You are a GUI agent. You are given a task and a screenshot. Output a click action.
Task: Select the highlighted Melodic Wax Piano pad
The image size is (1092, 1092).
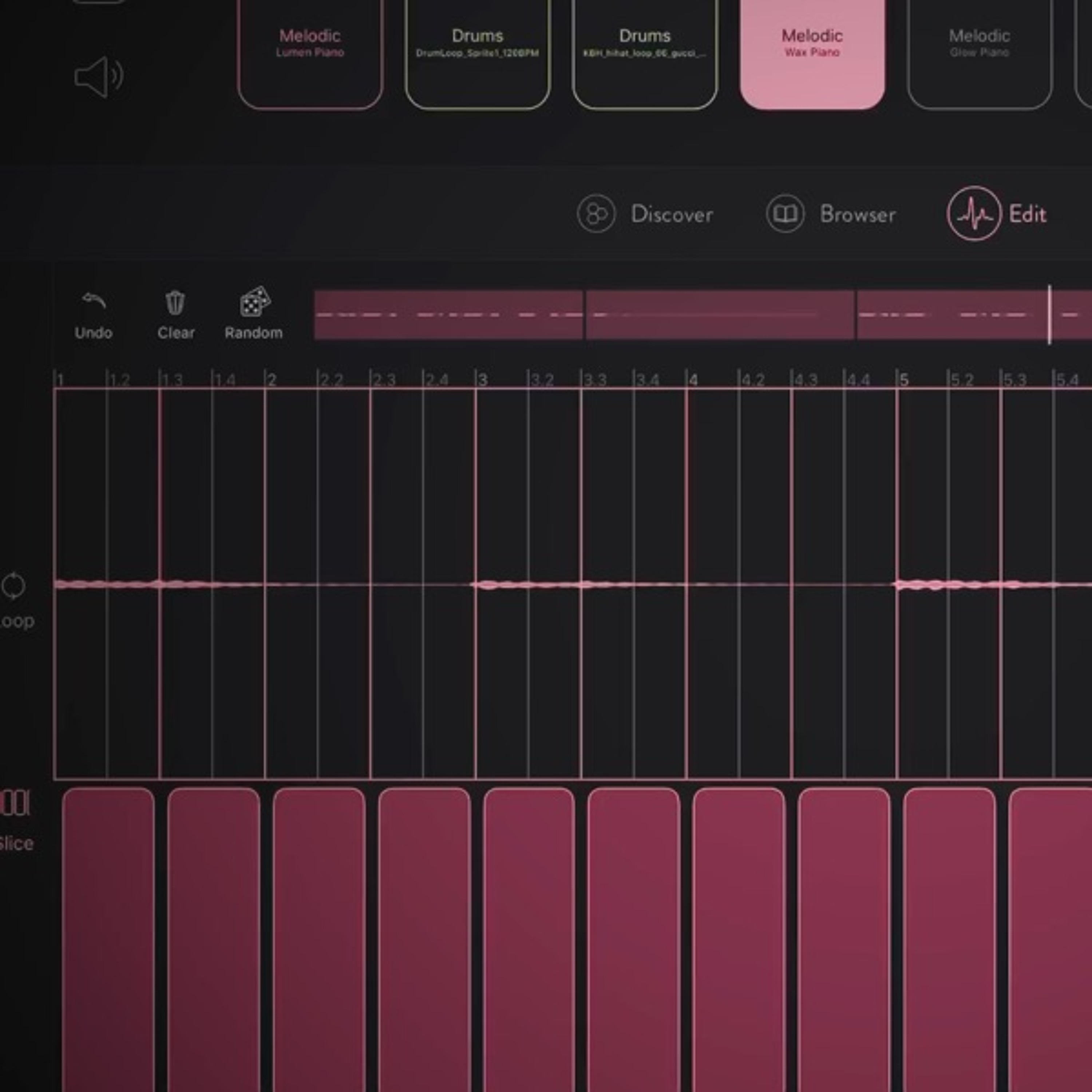[812, 54]
